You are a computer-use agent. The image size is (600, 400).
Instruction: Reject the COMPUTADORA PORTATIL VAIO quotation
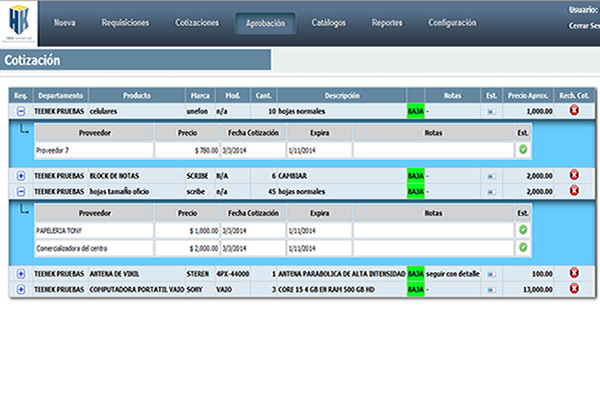(574, 289)
